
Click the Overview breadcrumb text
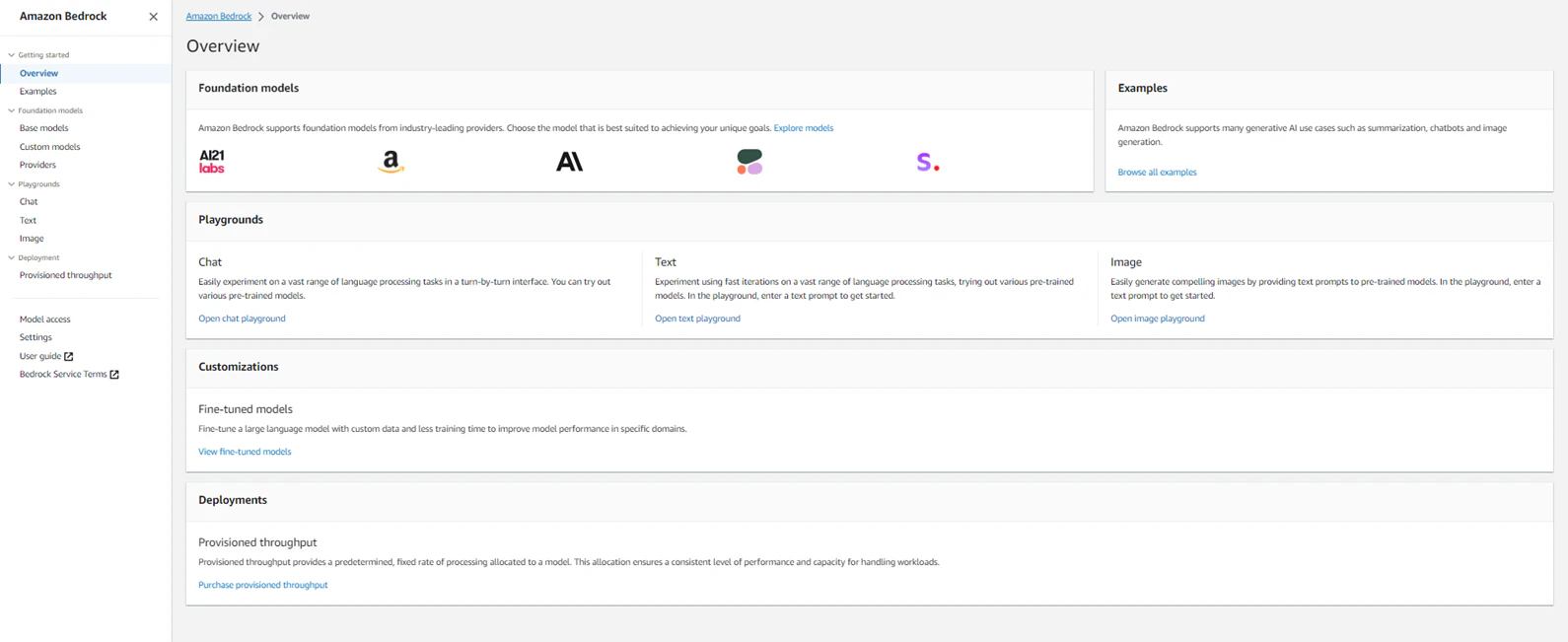(290, 17)
